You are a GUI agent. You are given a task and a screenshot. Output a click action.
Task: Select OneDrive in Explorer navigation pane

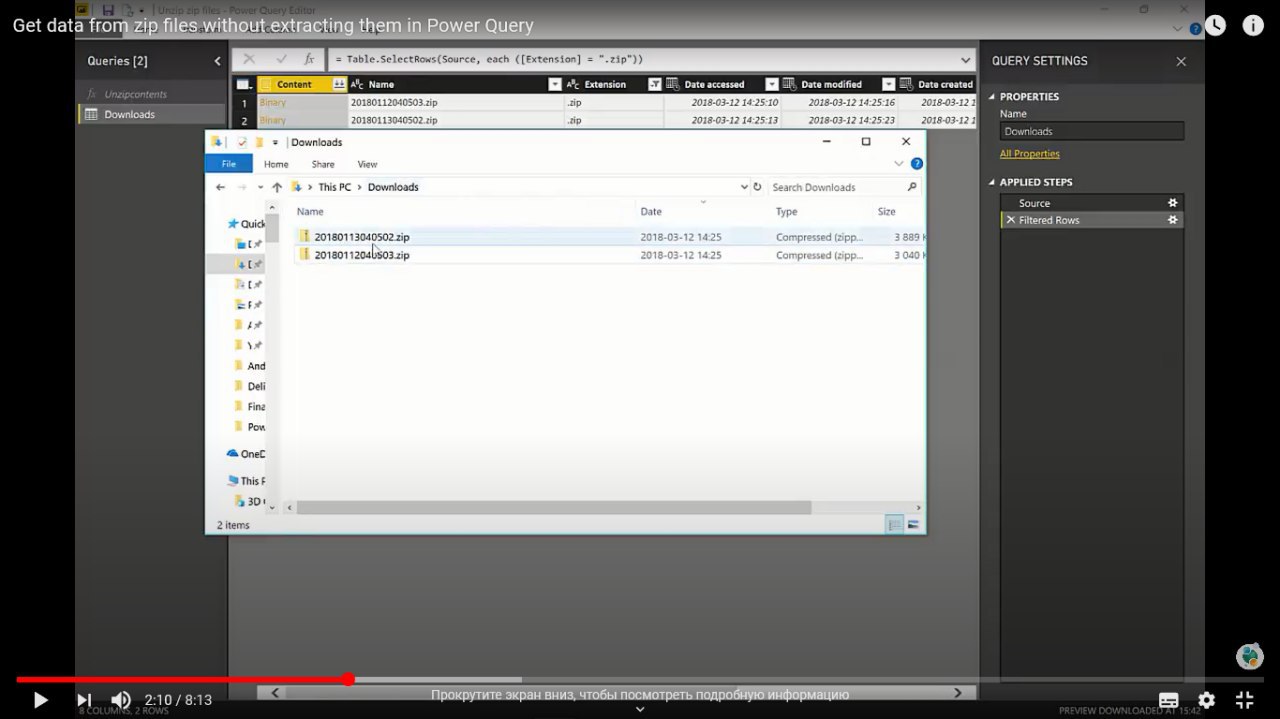coord(245,454)
